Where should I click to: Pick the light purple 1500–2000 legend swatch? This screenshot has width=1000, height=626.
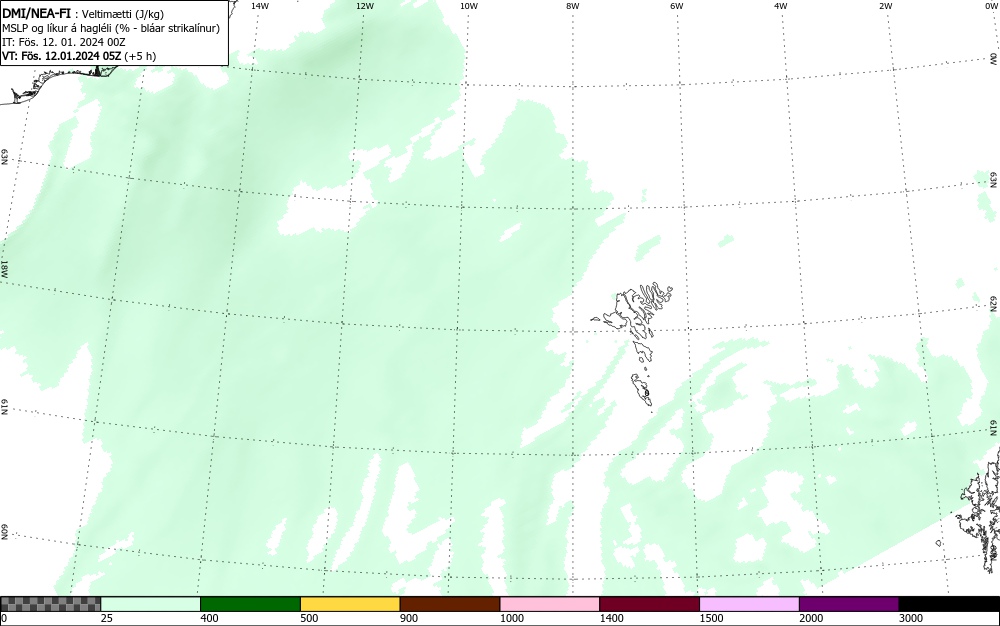coord(749,604)
